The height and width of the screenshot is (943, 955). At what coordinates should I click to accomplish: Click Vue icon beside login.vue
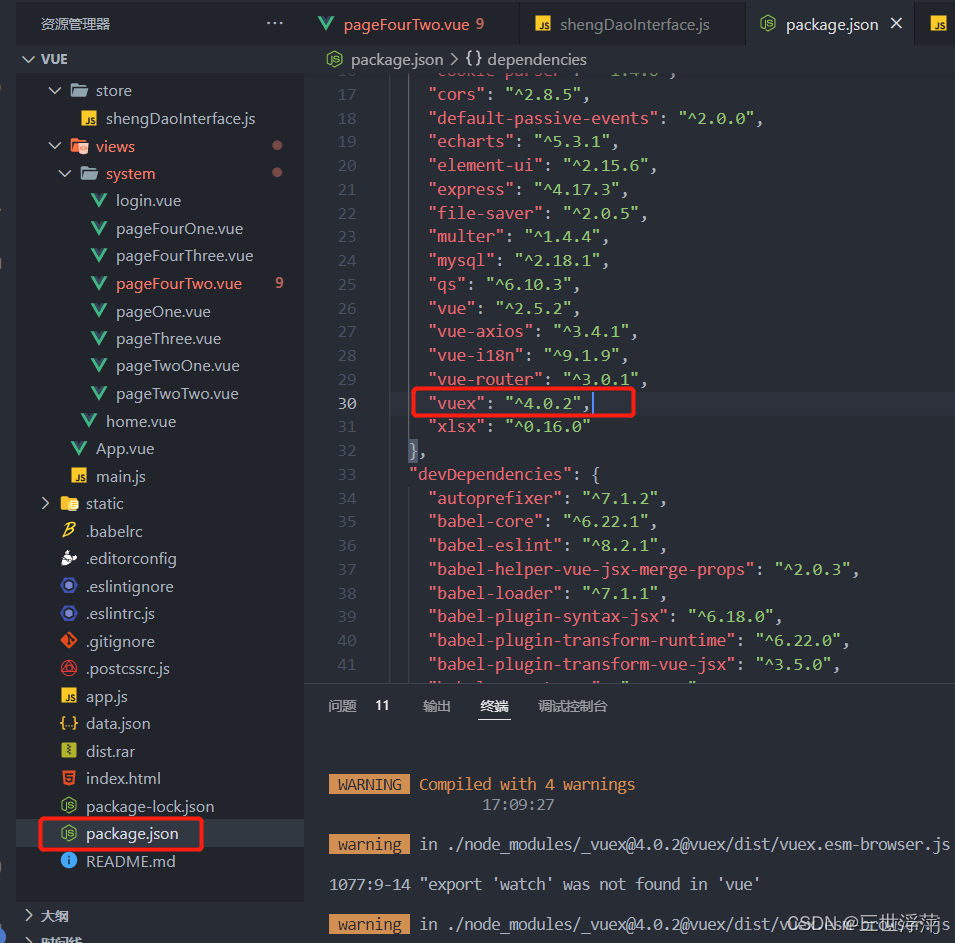coord(99,200)
